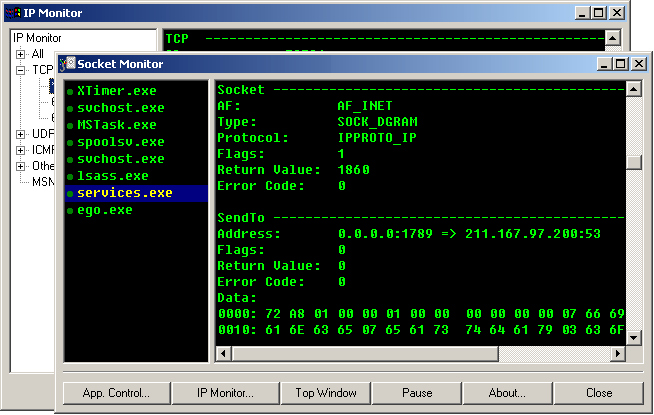Select services.exe in process list
The width and height of the screenshot is (654, 415).
coord(136,193)
